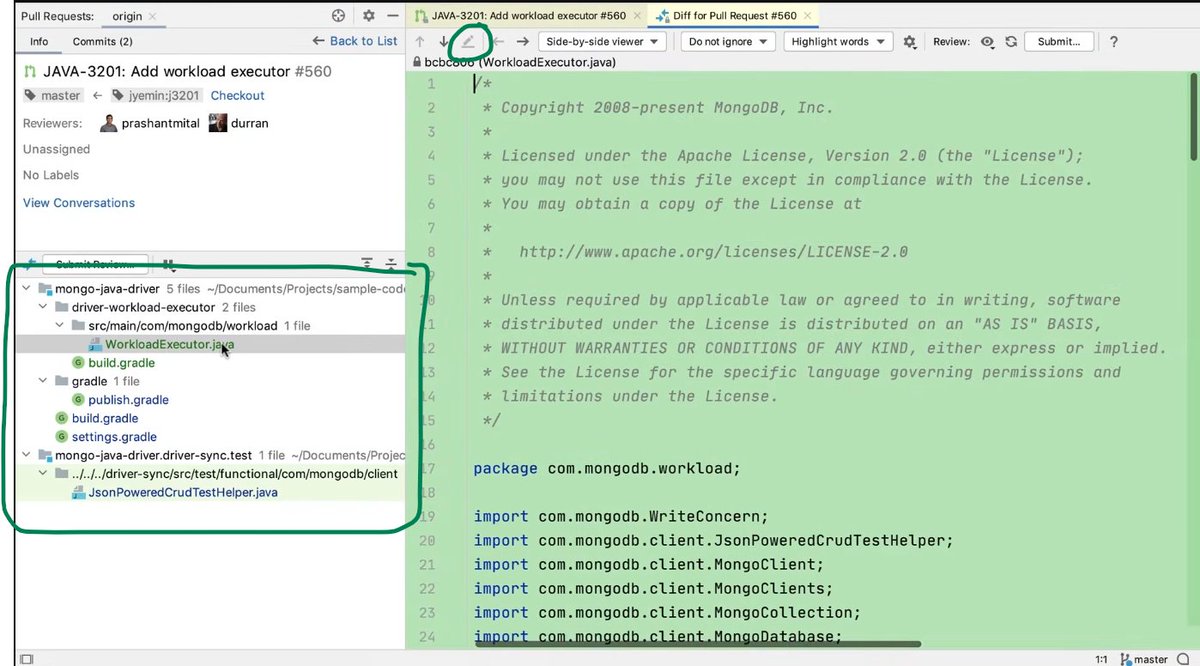Screen dimensions: 1200x666
Task: Click the jyemin:j3201 branch tag
Action: pyautogui.click(x=157, y=96)
